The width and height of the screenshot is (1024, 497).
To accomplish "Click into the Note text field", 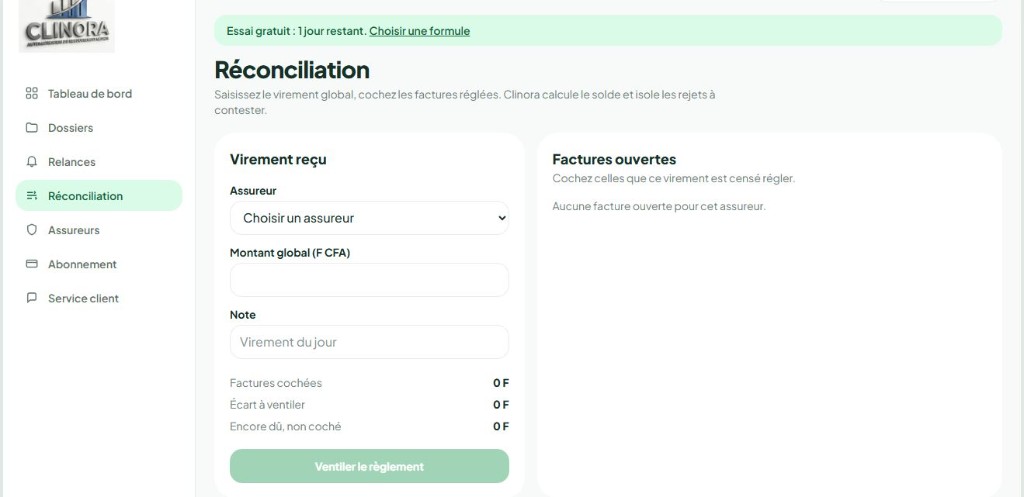I will pyautogui.click(x=369, y=342).
